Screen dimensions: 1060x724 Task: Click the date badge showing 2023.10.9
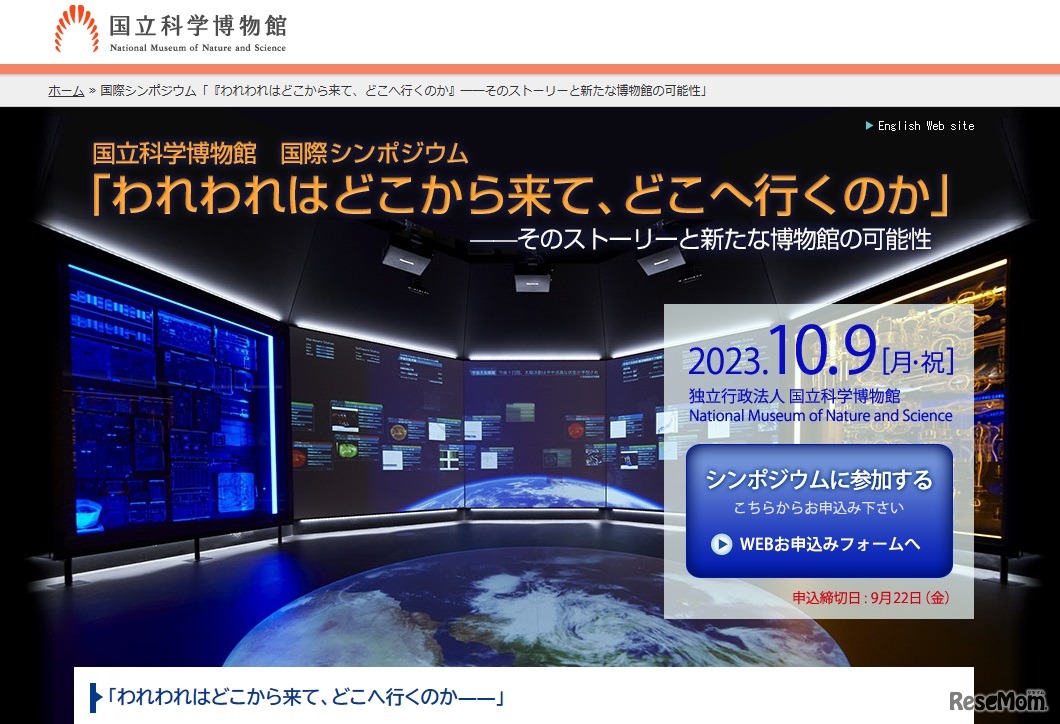tap(820, 353)
